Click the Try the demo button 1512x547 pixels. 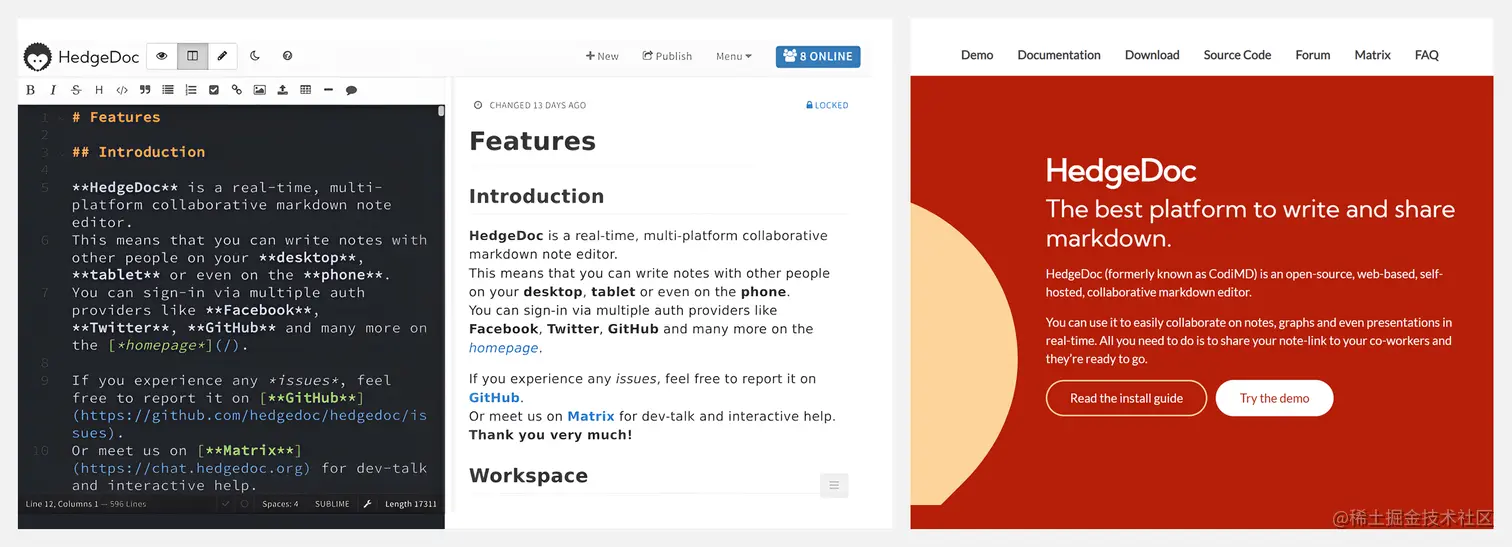click(1274, 398)
